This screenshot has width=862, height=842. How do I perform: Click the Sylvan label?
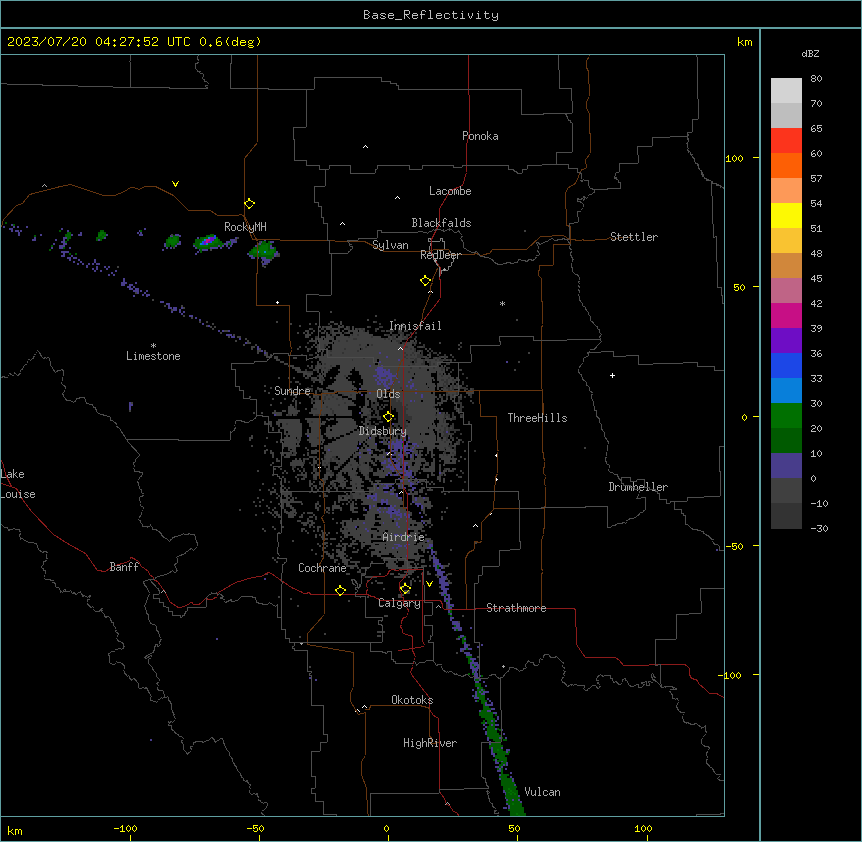[x=390, y=245]
